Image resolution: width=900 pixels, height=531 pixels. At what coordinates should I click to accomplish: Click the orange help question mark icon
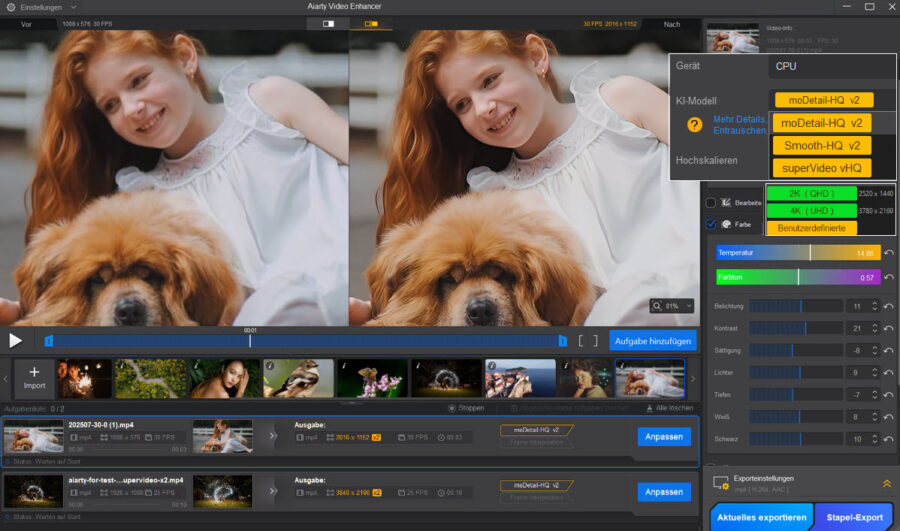[x=694, y=125]
